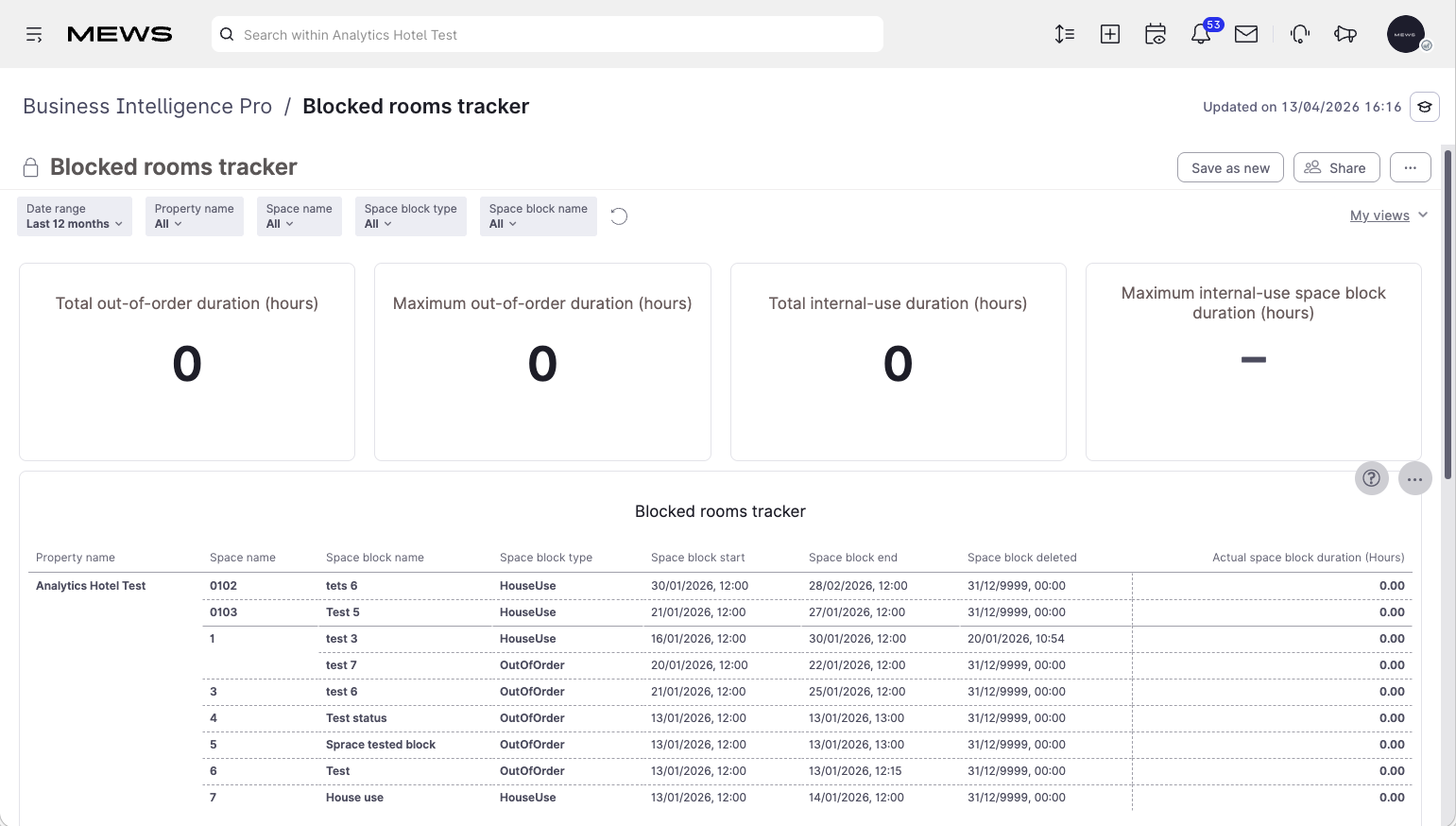Screen dimensions: 1456x826
Task: Select block name Test 5 cell
Action: coord(343,612)
